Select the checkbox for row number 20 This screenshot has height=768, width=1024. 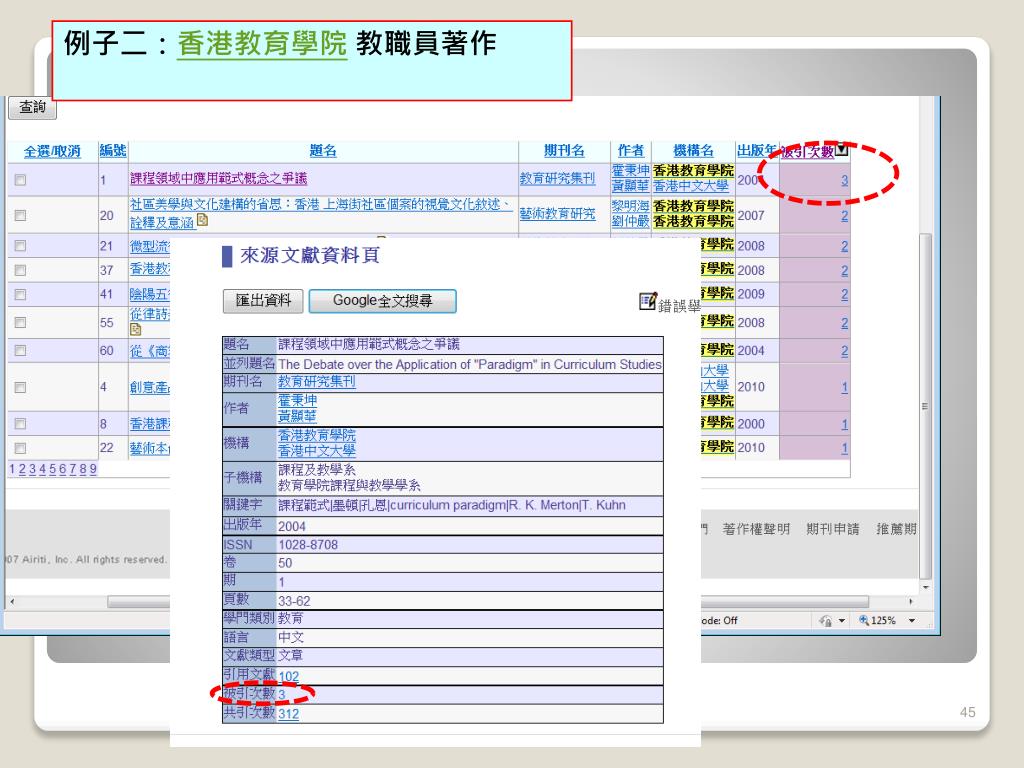(x=20, y=215)
